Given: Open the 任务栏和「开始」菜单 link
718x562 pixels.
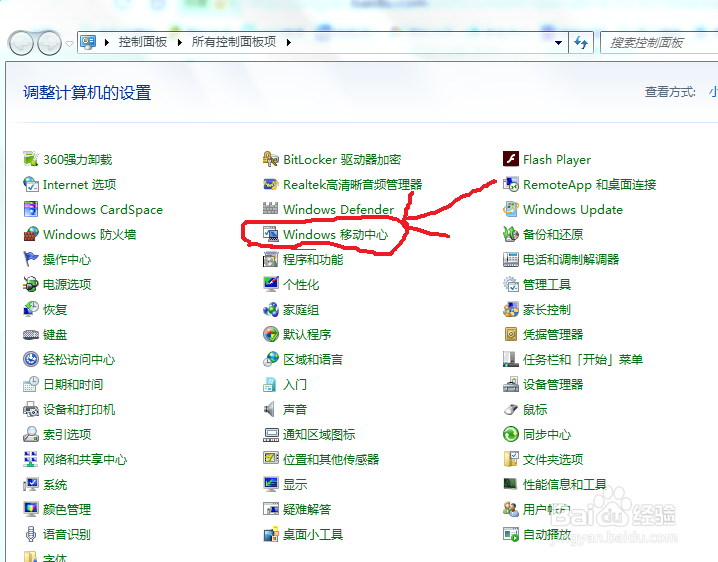Looking at the screenshot, I should 583,359.
